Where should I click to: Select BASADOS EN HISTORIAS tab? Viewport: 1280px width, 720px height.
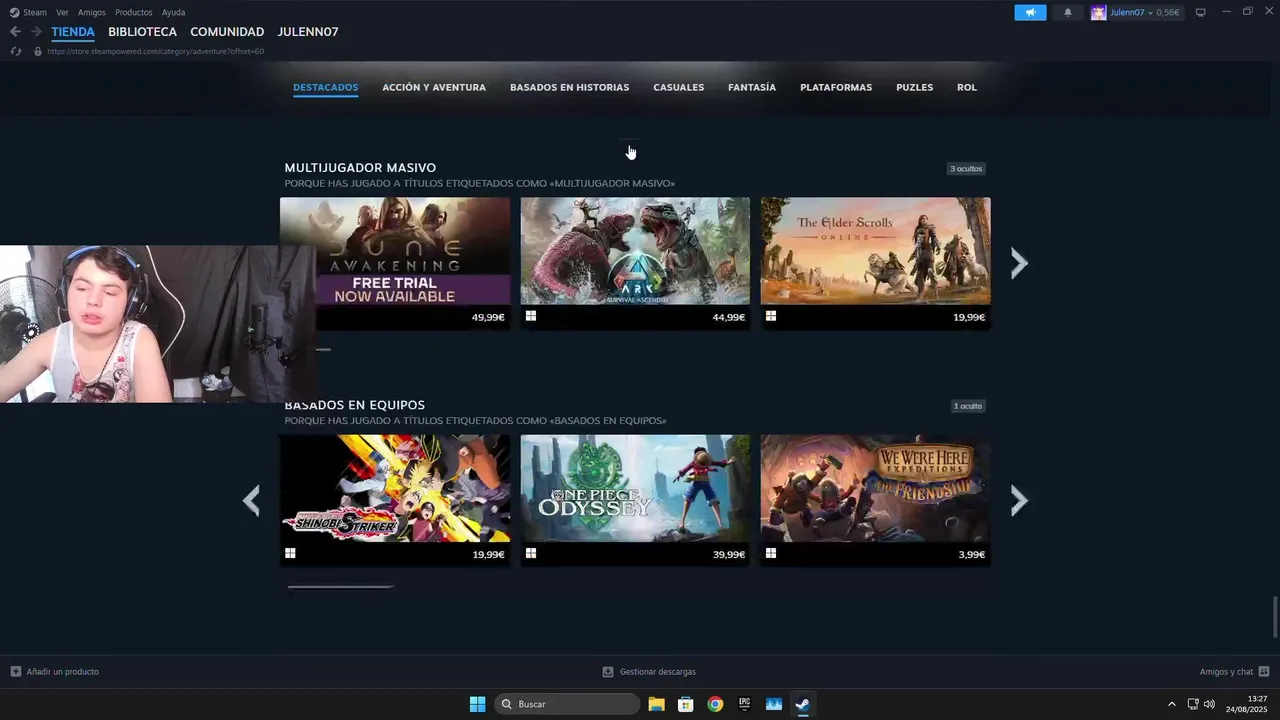pyautogui.click(x=569, y=87)
